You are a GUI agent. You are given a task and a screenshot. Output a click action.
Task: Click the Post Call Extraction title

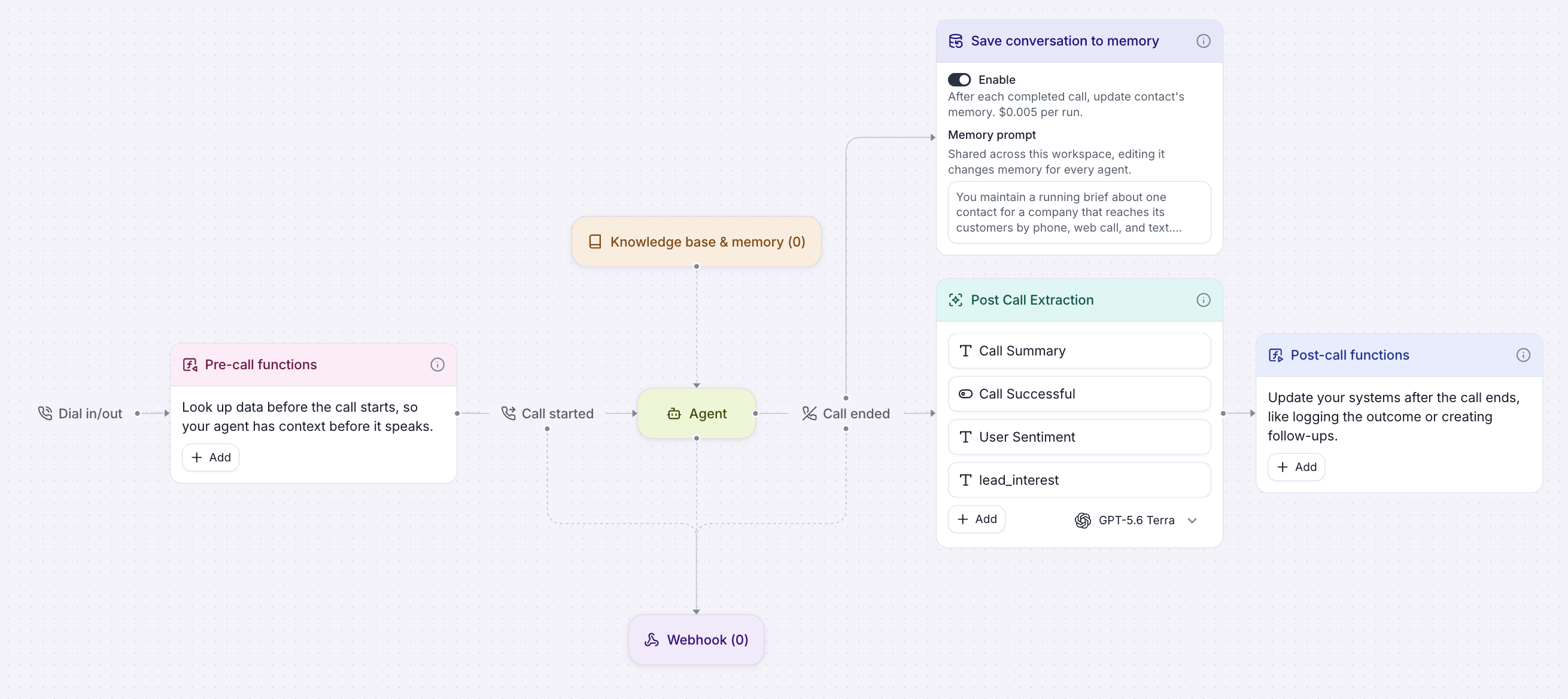[1032, 300]
